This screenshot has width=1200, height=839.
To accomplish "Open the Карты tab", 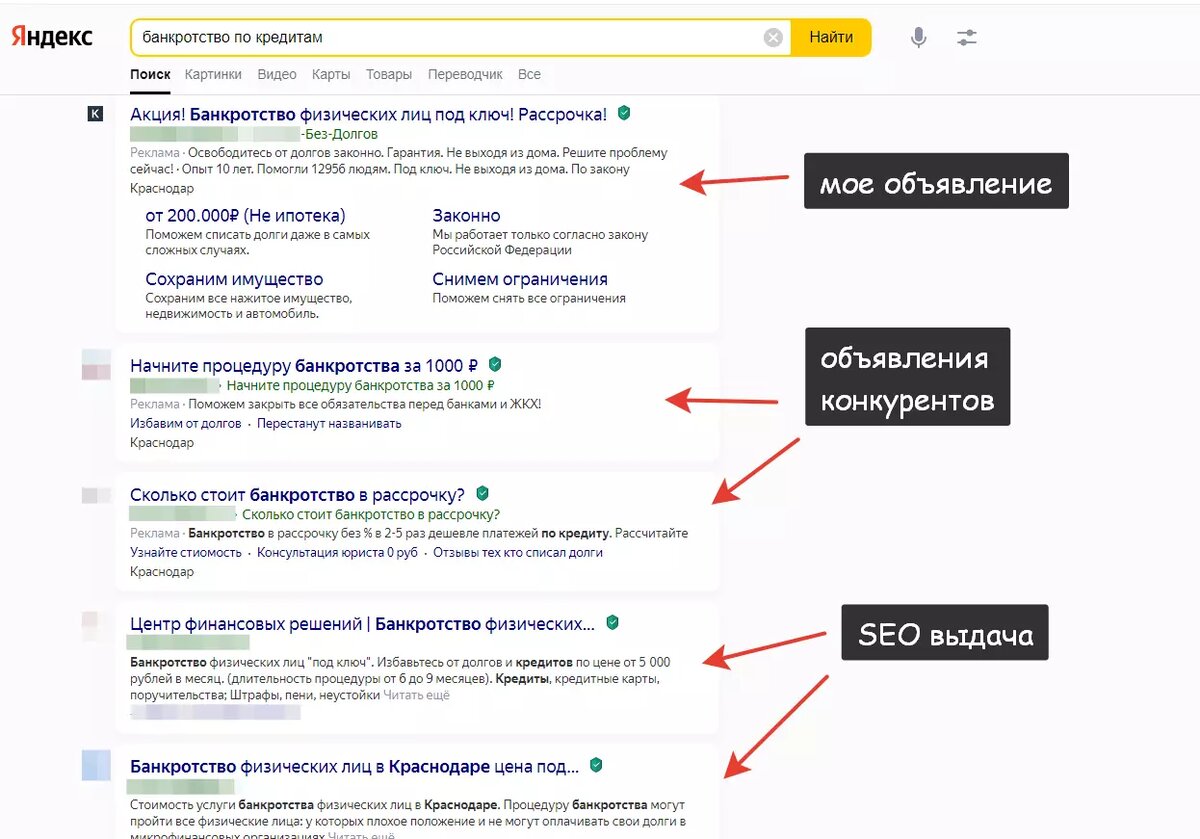I will [331, 75].
